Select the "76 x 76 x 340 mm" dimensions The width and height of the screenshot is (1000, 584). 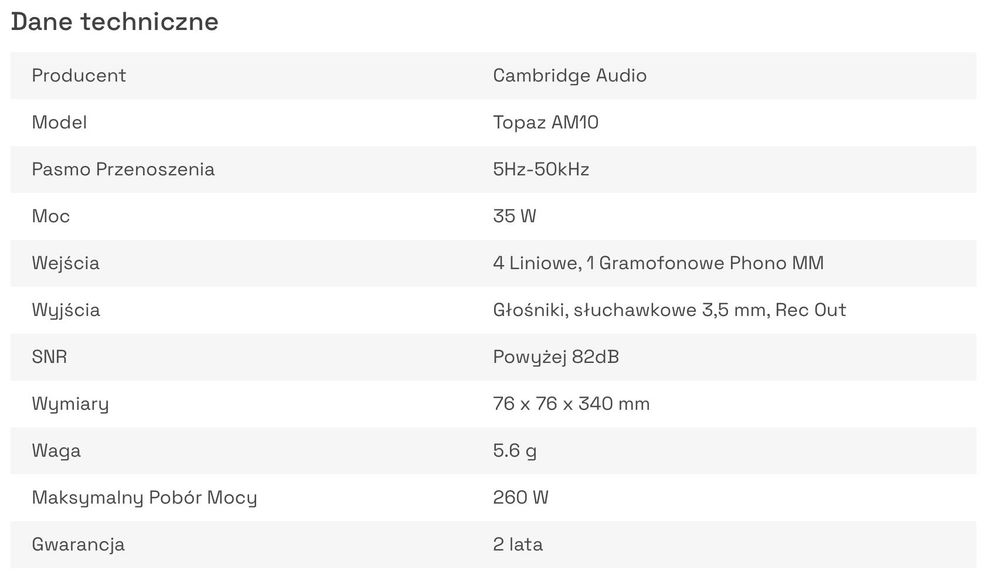[x=570, y=404]
